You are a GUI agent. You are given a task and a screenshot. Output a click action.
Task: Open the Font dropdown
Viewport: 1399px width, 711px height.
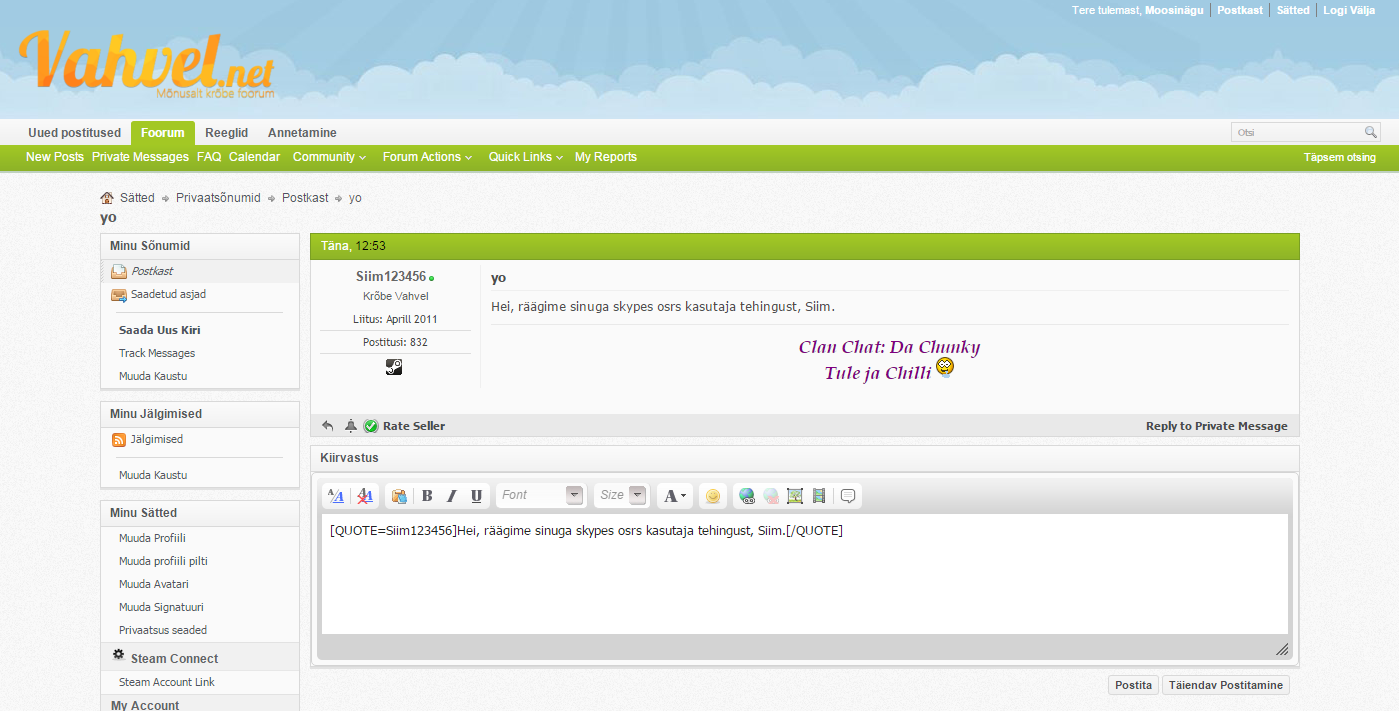click(541, 495)
